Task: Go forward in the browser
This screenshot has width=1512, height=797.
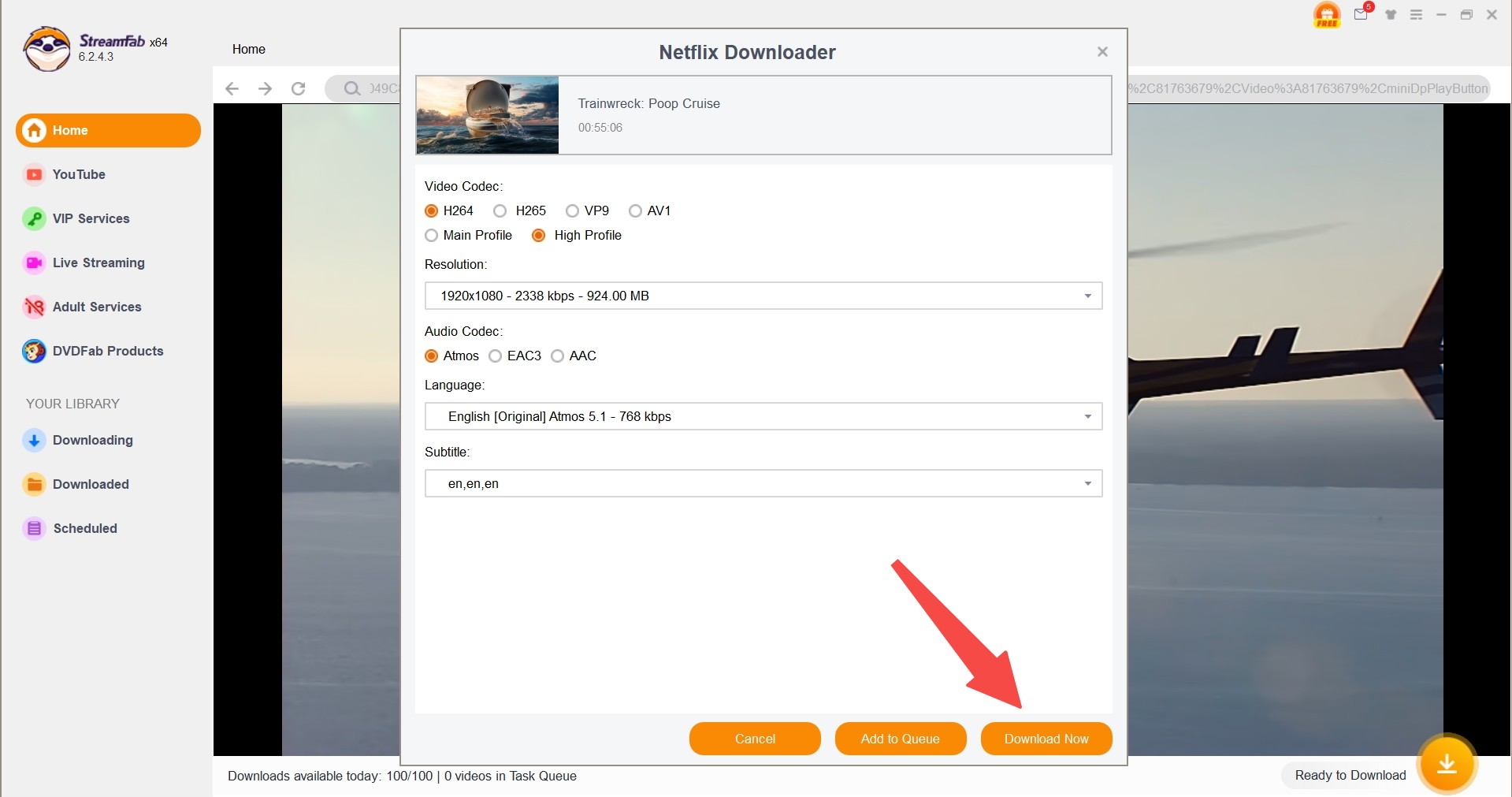Action: pos(265,88)
